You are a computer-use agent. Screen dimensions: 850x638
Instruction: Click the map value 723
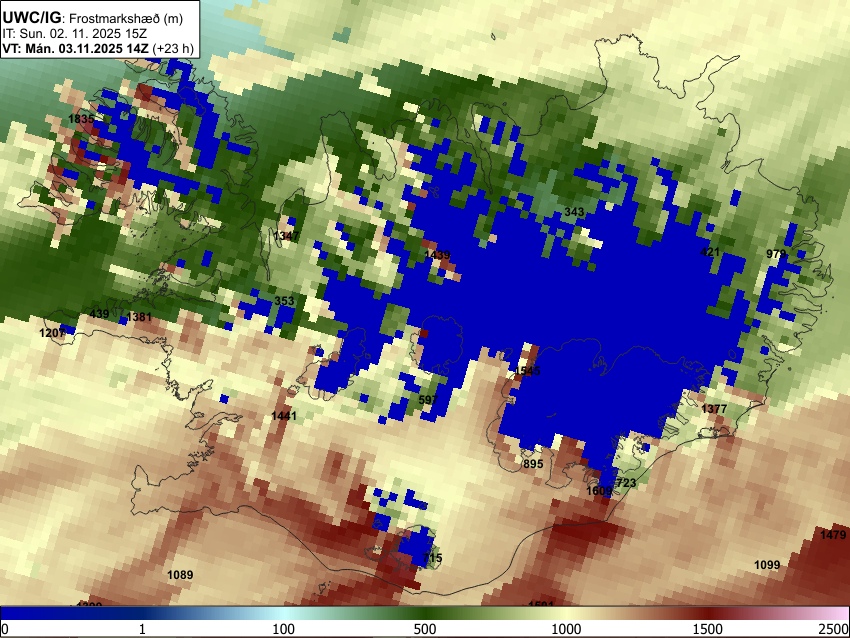[x=626, y=483]
